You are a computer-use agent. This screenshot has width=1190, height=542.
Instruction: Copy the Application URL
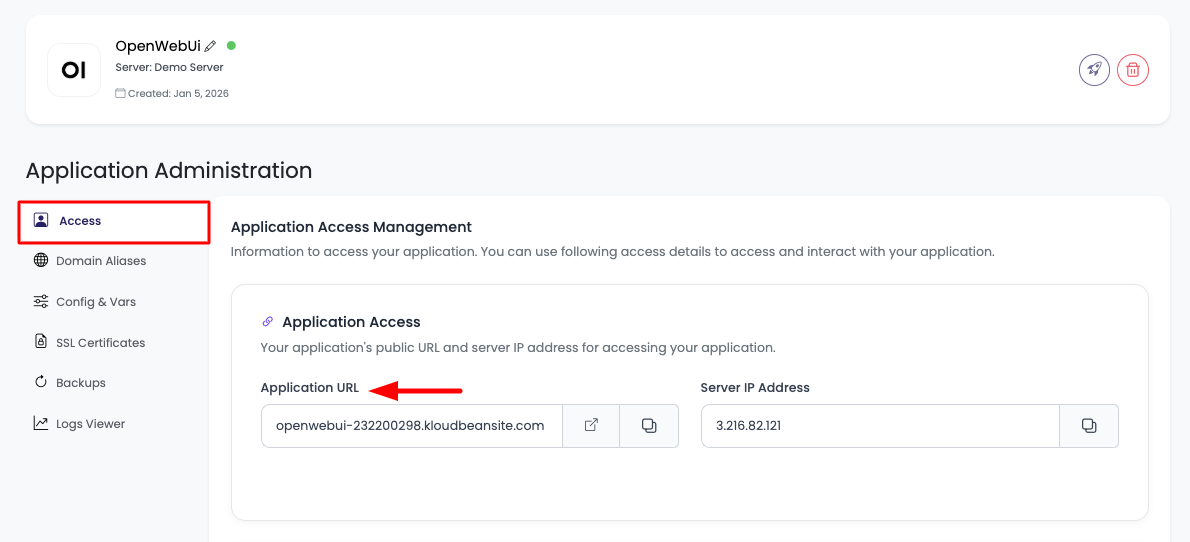coord(649,426)
